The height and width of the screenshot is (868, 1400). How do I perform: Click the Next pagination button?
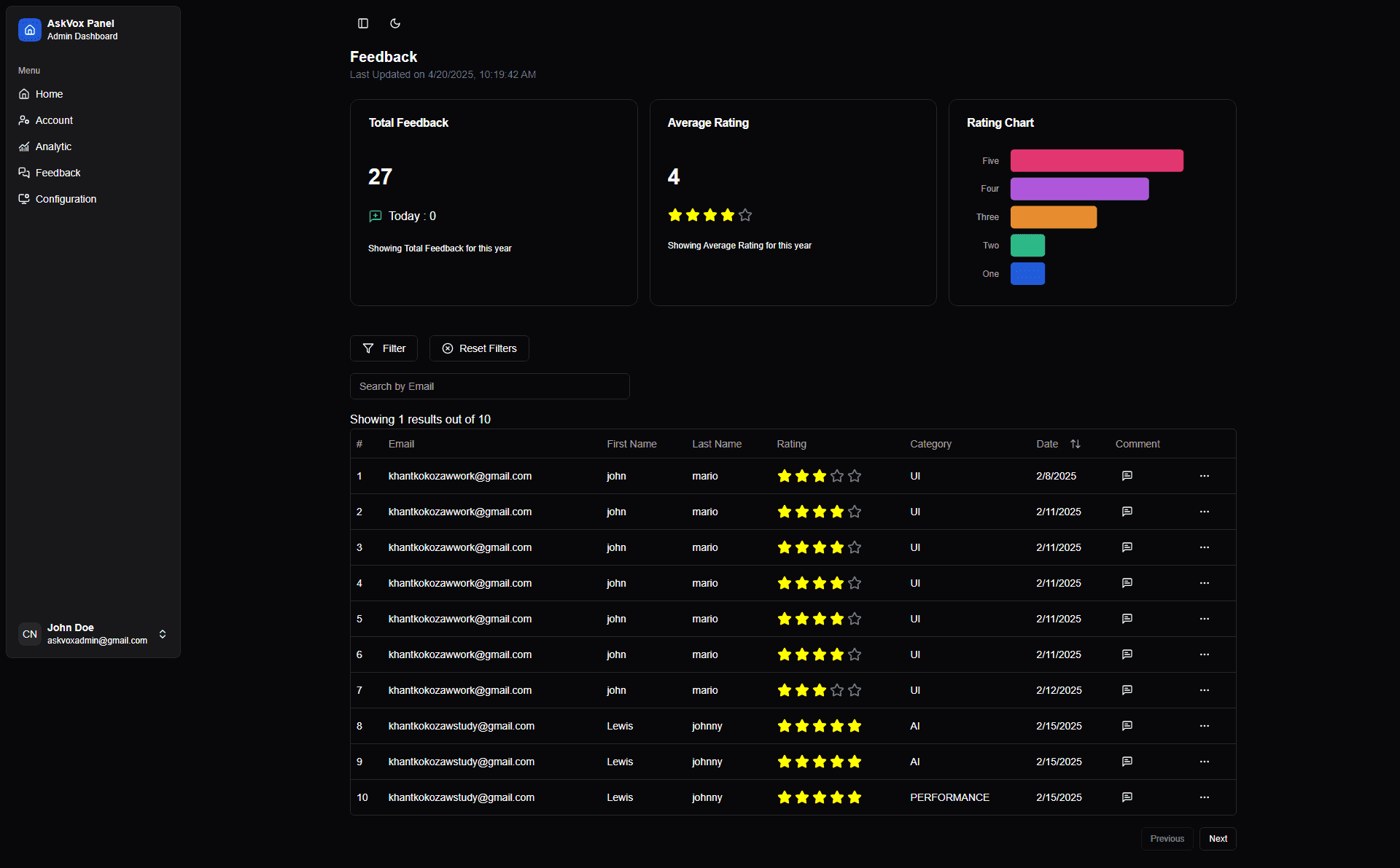(1217, 838)
